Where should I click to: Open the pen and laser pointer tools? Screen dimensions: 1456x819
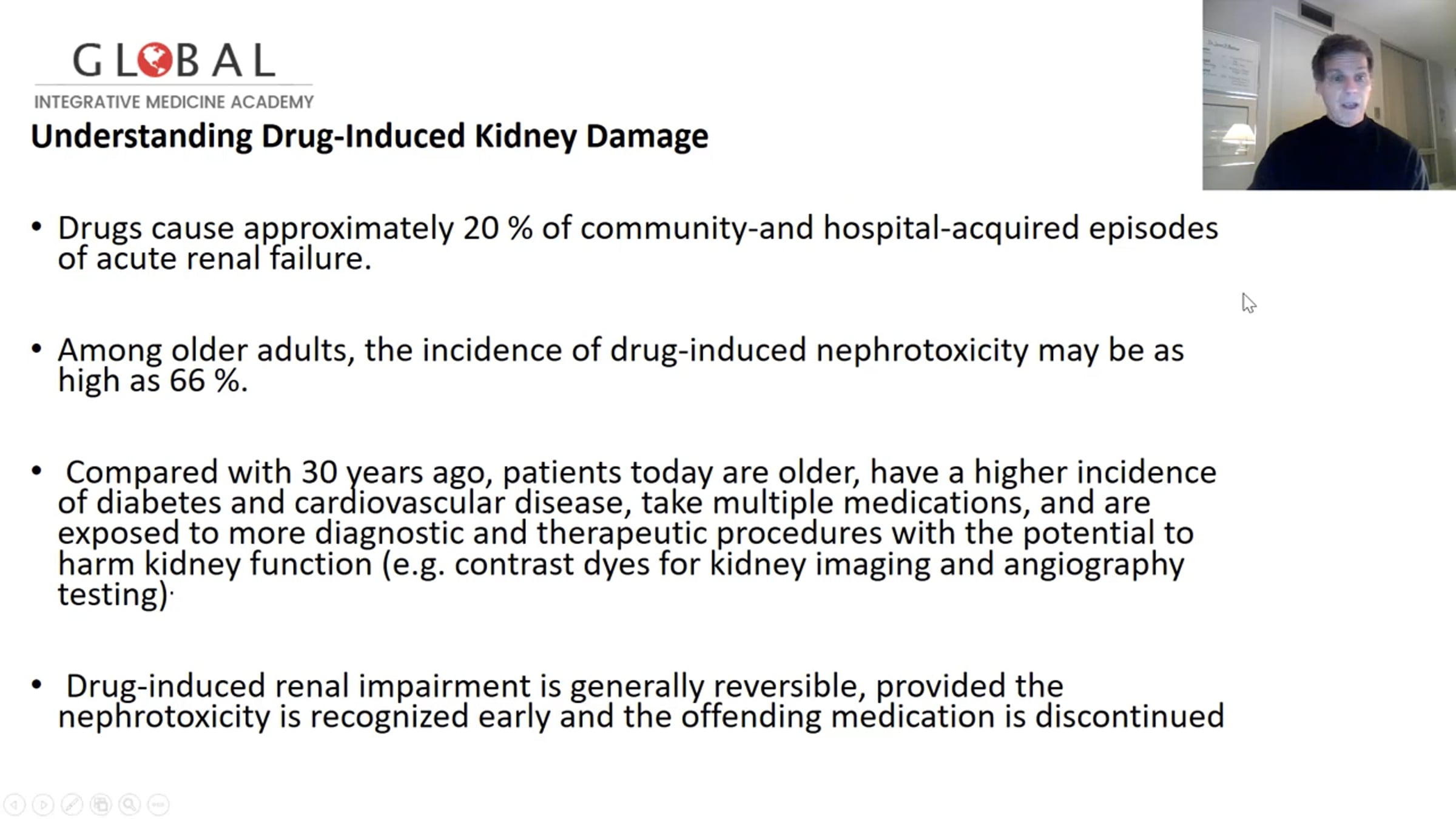click(x=72, y=805)
